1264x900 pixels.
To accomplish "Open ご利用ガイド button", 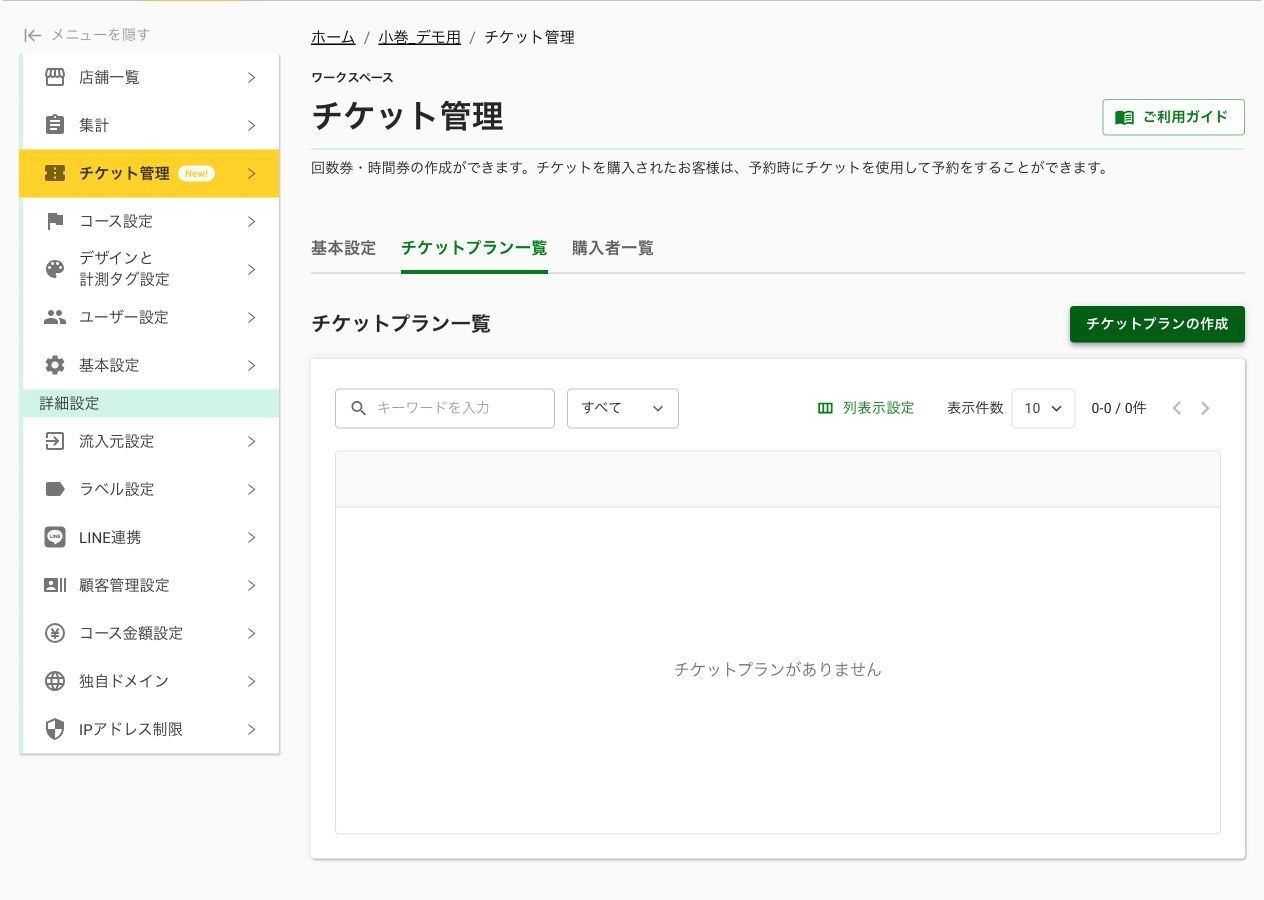I will (1173, 117).
